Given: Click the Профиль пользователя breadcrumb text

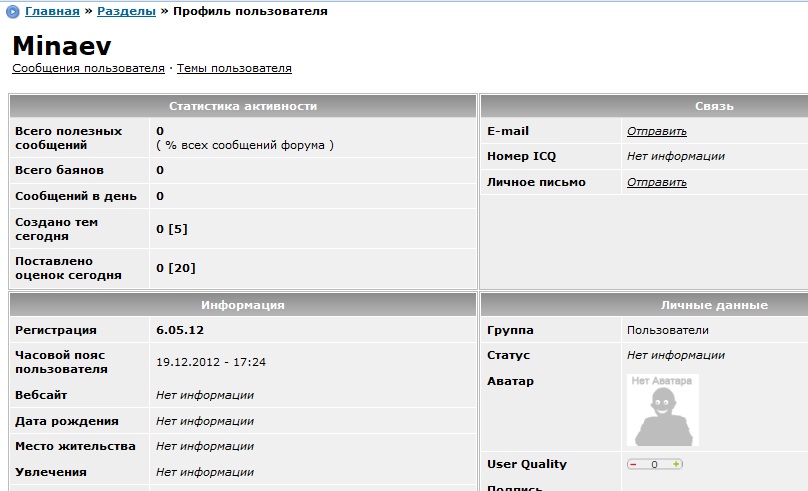Looking at the screenshot, I should pyautogui.click(x=250, y=11).
